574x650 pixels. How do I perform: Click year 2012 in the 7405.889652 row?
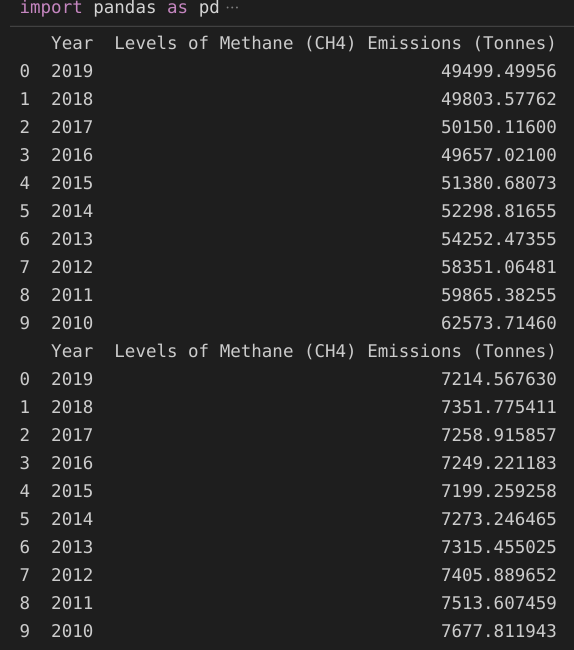point(72,575)
